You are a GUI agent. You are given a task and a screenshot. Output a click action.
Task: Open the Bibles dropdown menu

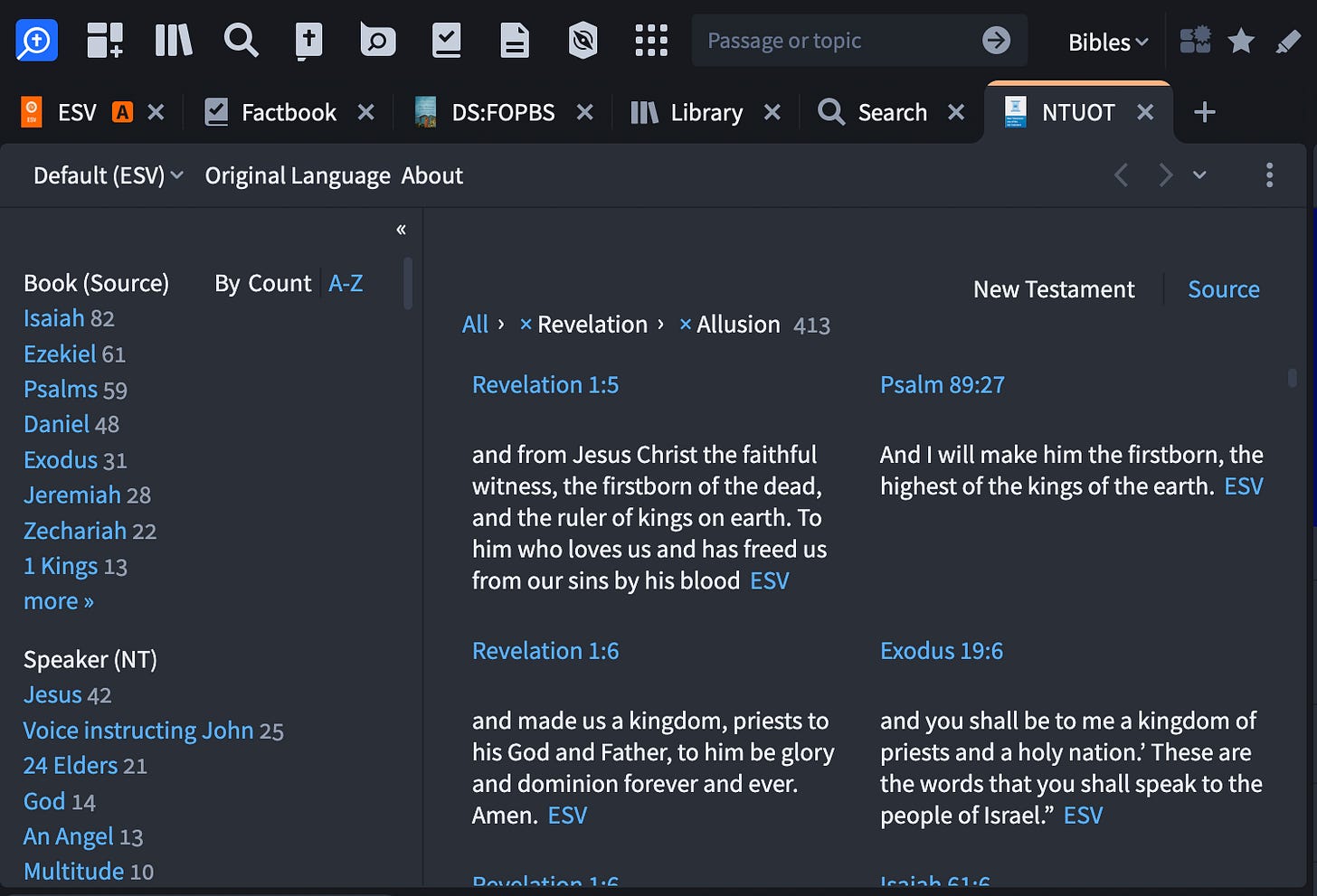click(x=1108, y=42)
